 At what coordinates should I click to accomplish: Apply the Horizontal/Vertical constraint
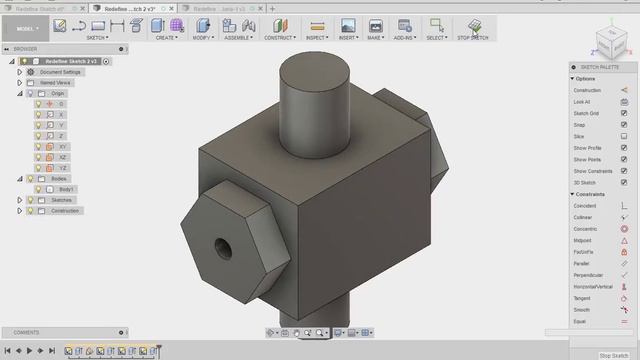pos(624,287)
